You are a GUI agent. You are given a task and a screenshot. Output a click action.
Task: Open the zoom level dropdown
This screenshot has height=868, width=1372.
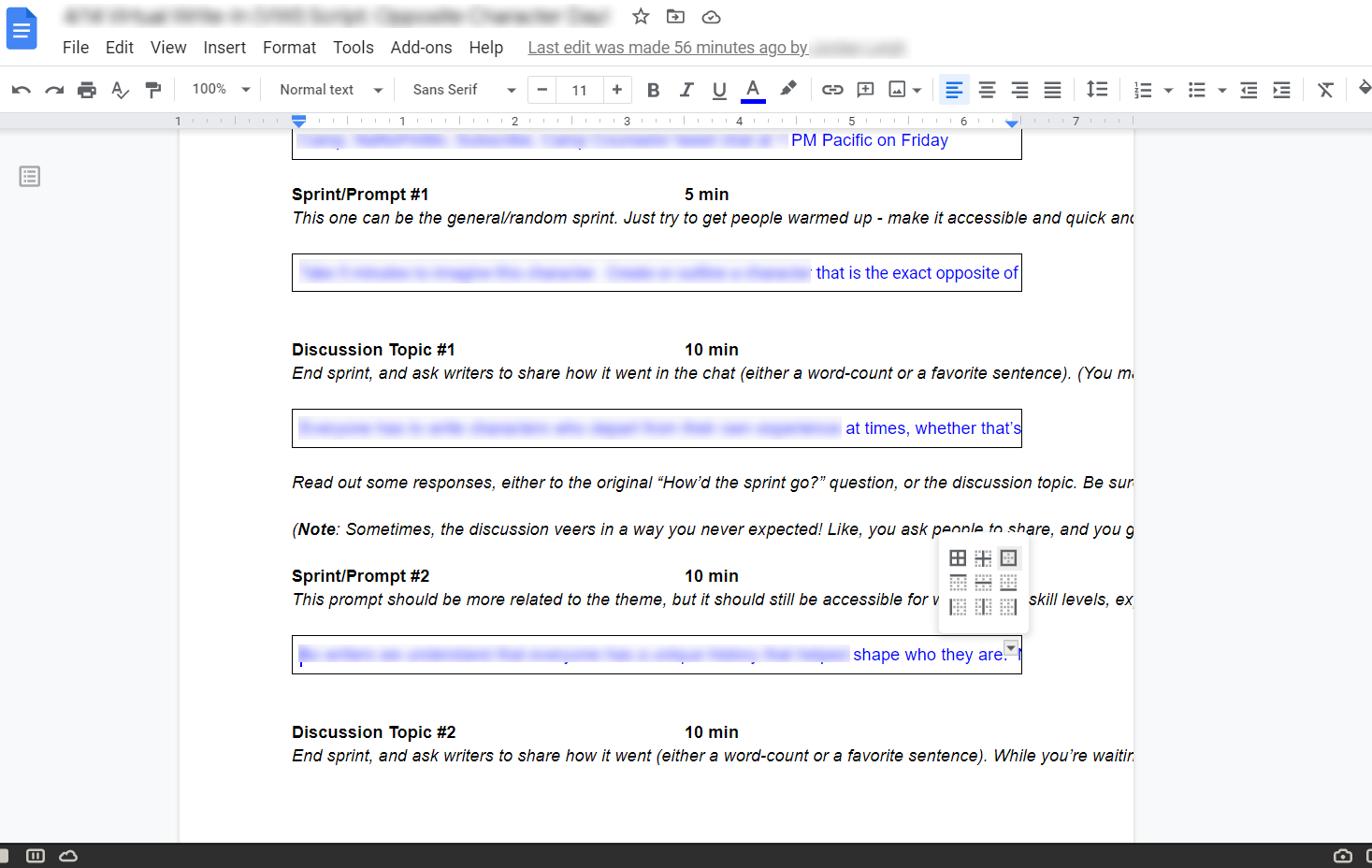coord(217,89)
